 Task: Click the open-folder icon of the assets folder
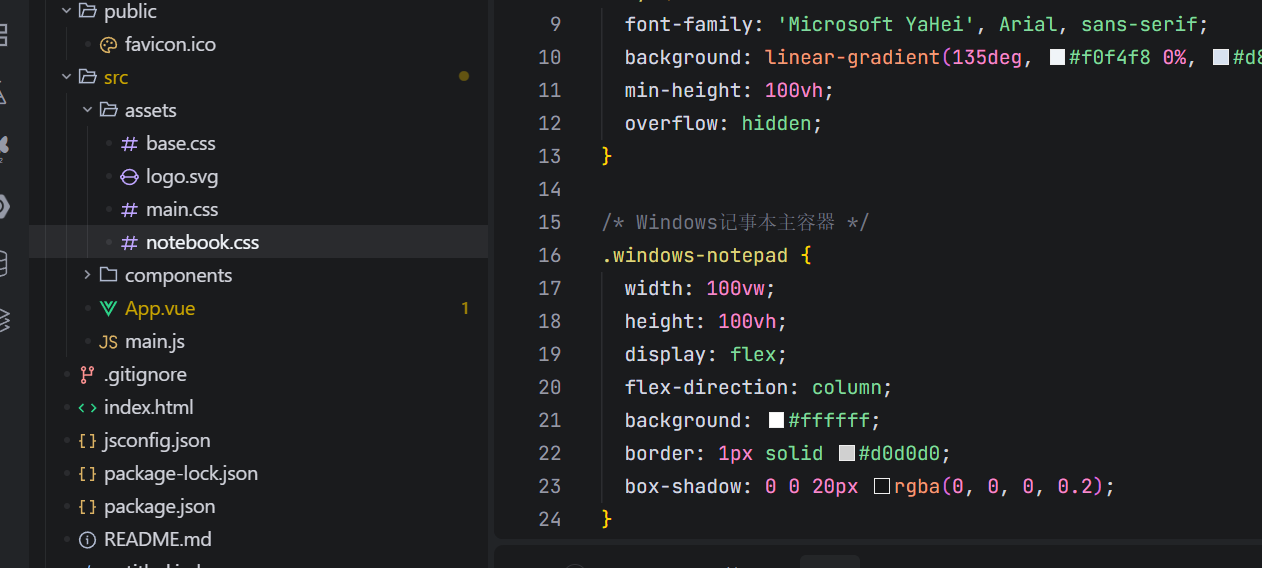pos(108,111)
